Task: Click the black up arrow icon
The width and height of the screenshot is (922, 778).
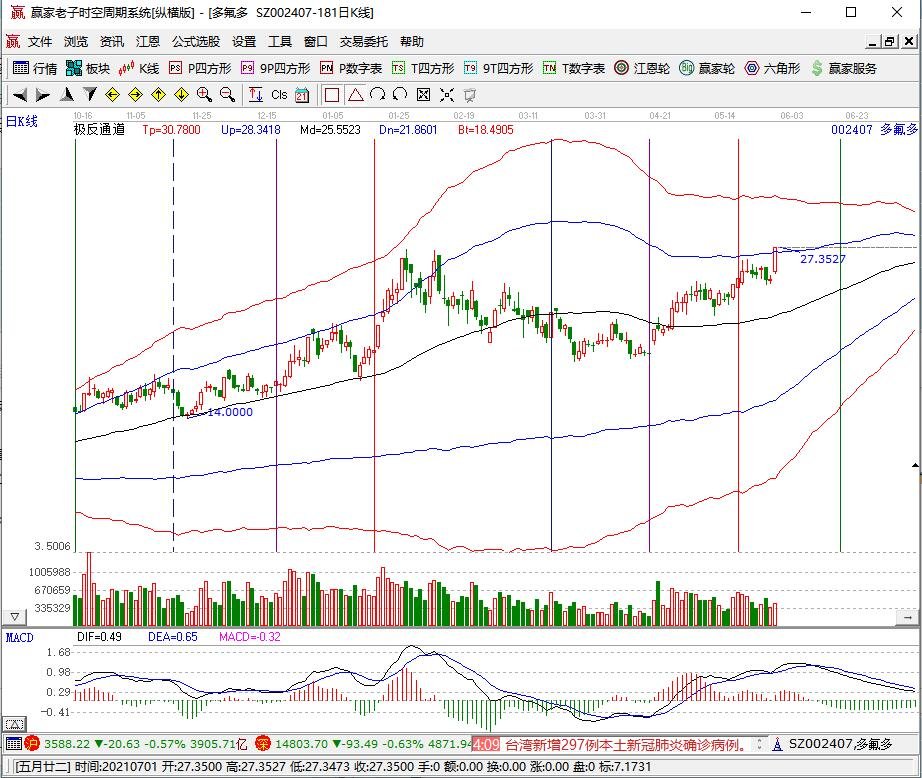Action: coord(66,95)
